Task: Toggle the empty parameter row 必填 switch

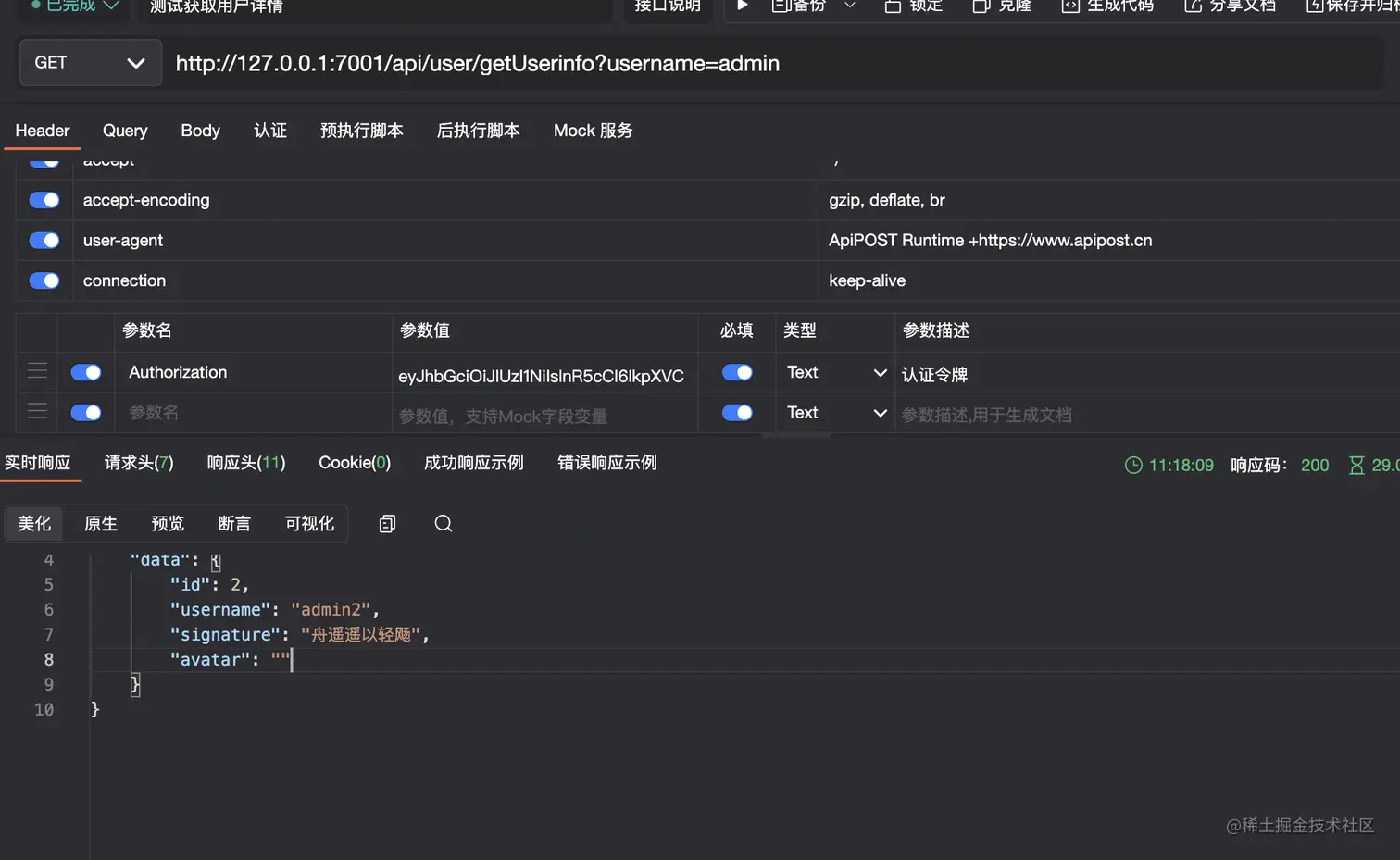Action: tap(737, 413)
